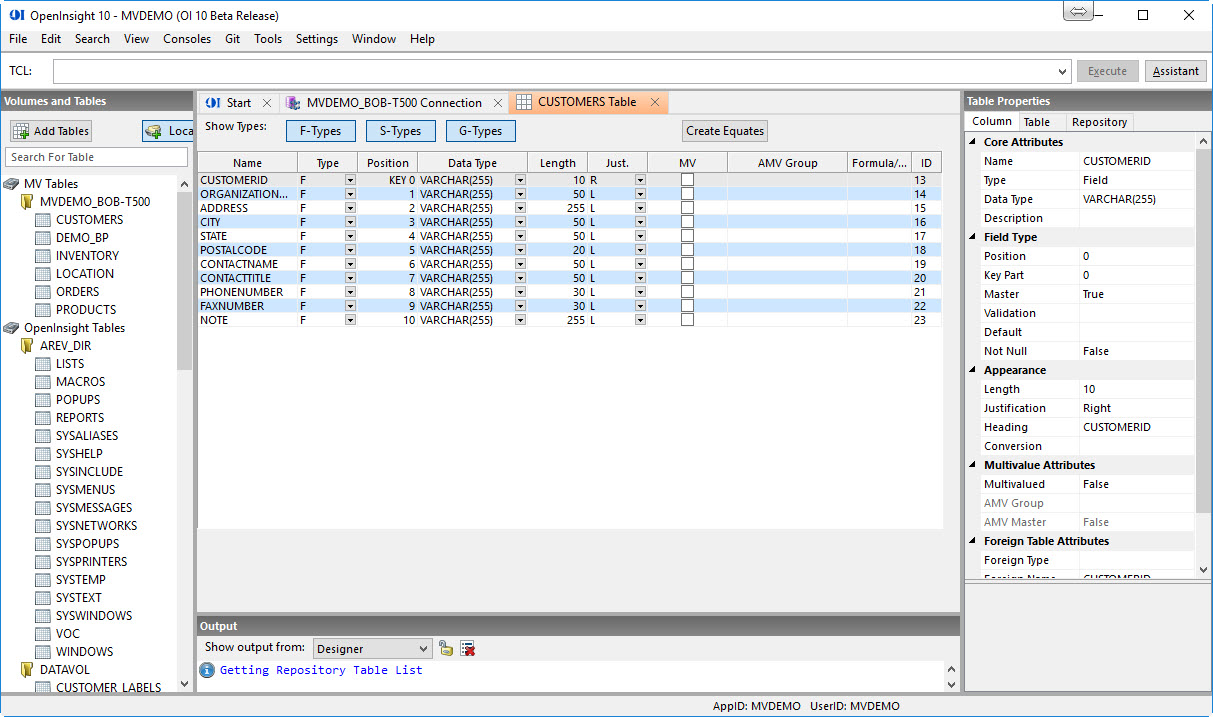
Task: Close the MVDEMO_BOB-T500 Connection tab
Action: coord(498,103)
